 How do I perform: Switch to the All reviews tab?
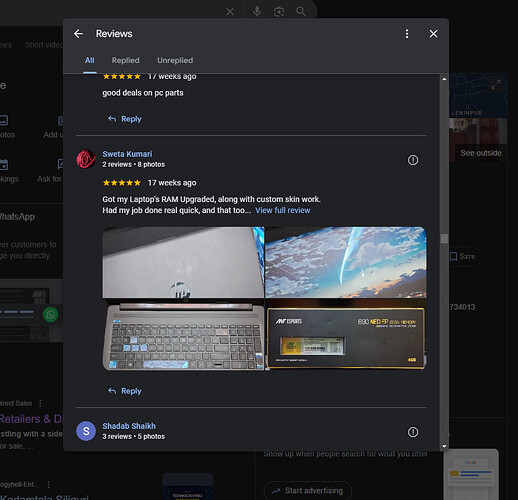point(89,60)
